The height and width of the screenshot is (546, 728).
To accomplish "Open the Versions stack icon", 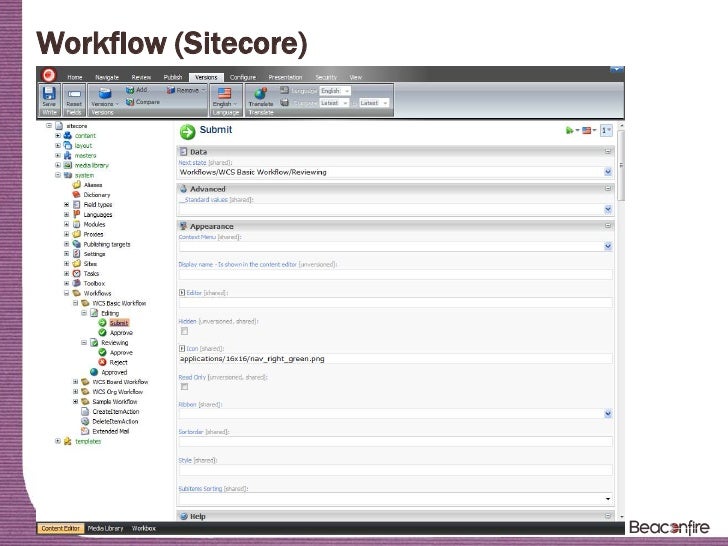I will (104, 94).
